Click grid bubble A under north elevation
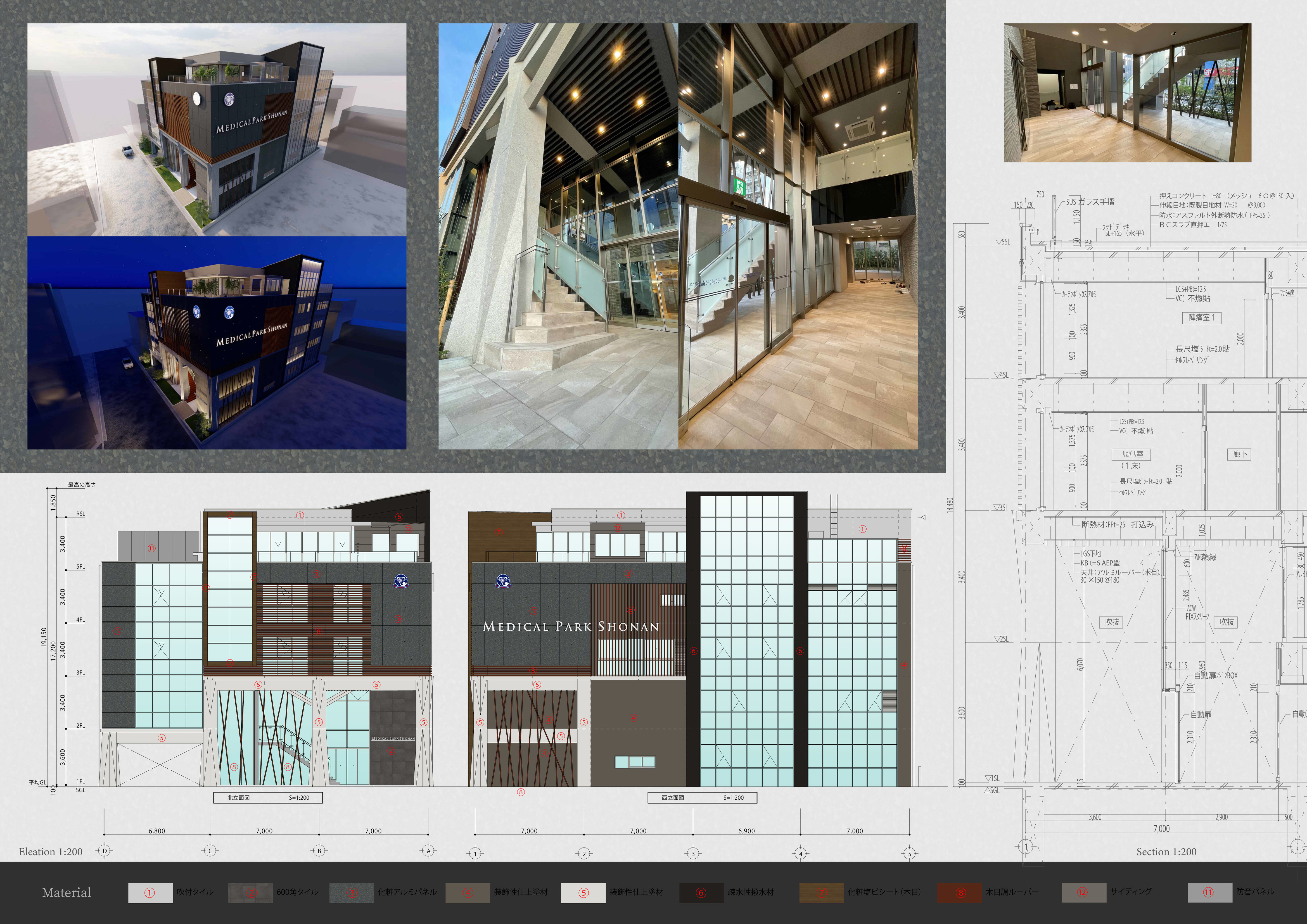 (x=429, y=851)
